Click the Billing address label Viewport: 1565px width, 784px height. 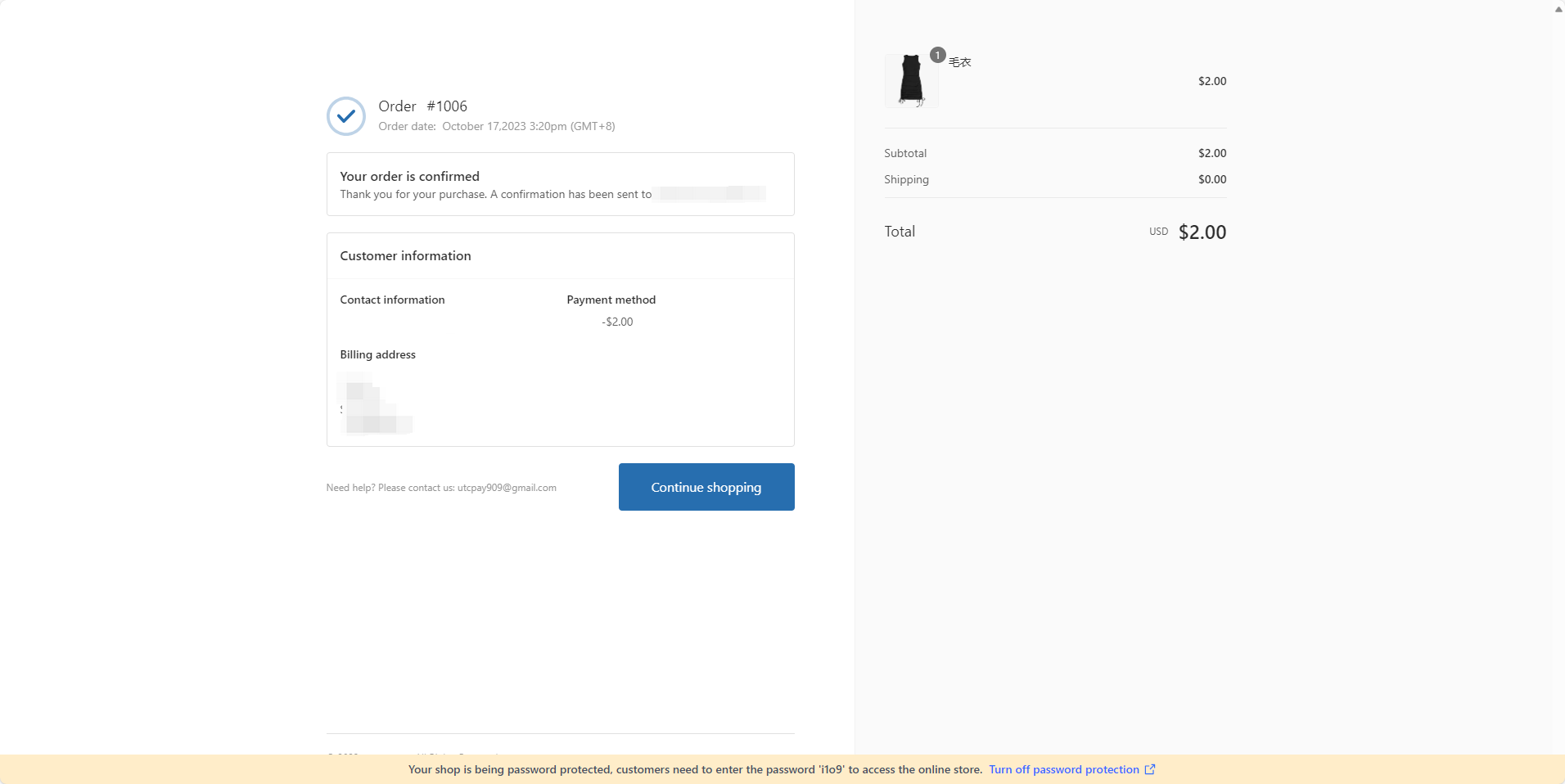point(378,354)
